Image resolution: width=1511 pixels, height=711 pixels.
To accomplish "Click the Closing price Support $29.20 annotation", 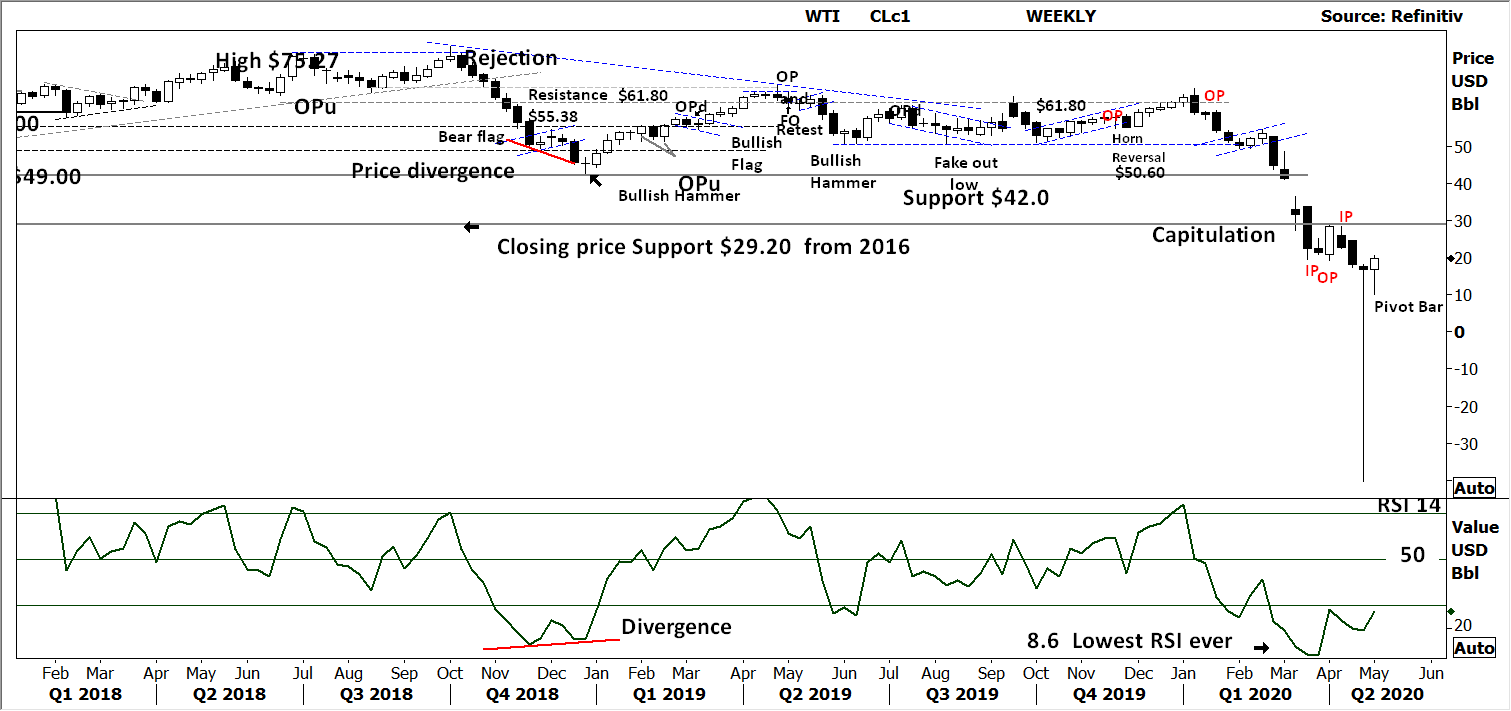I will pyautogui.click(x=703, y=246).
